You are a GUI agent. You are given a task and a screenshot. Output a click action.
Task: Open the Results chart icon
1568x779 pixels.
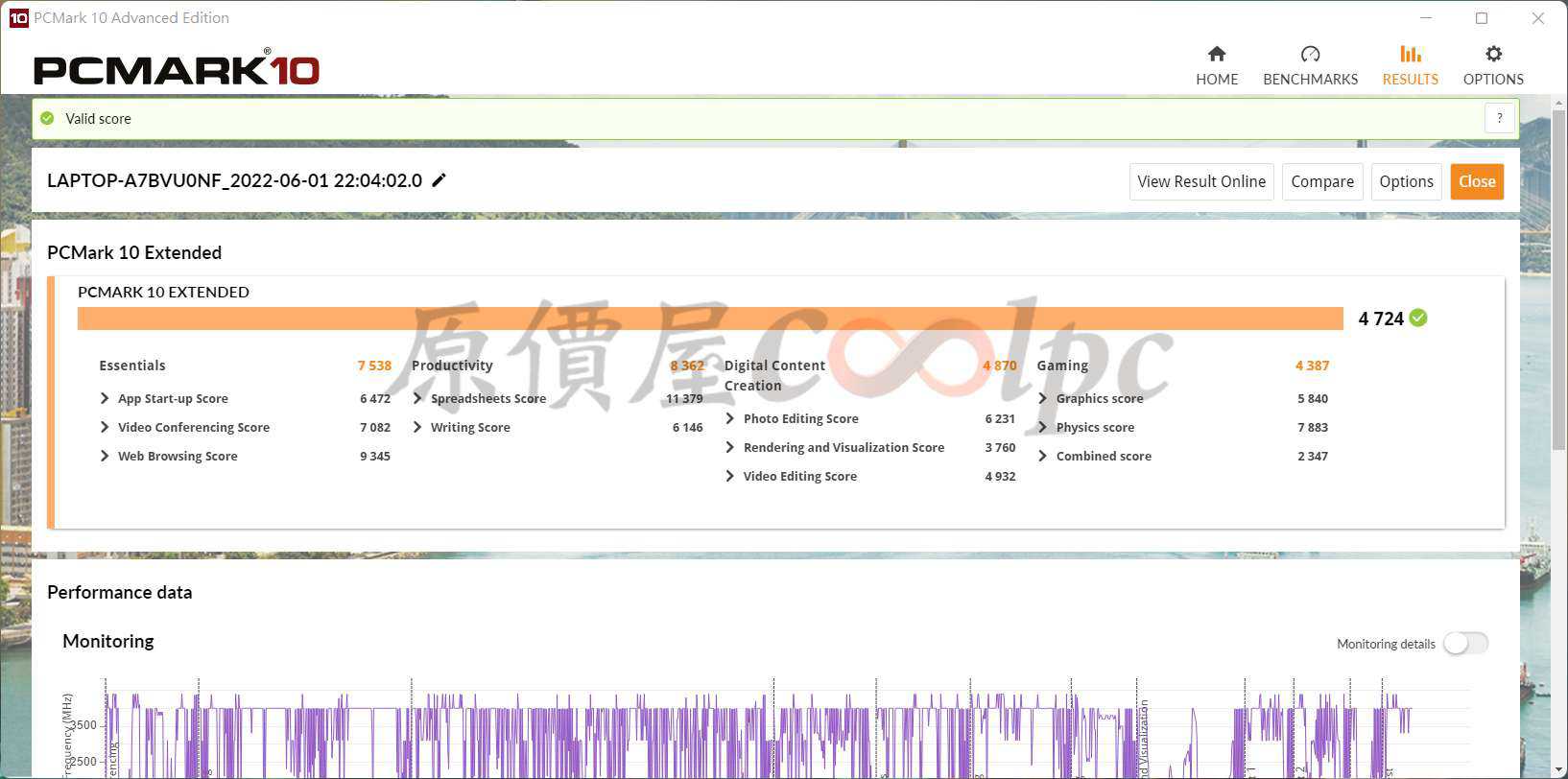(x=1410, y=54)
